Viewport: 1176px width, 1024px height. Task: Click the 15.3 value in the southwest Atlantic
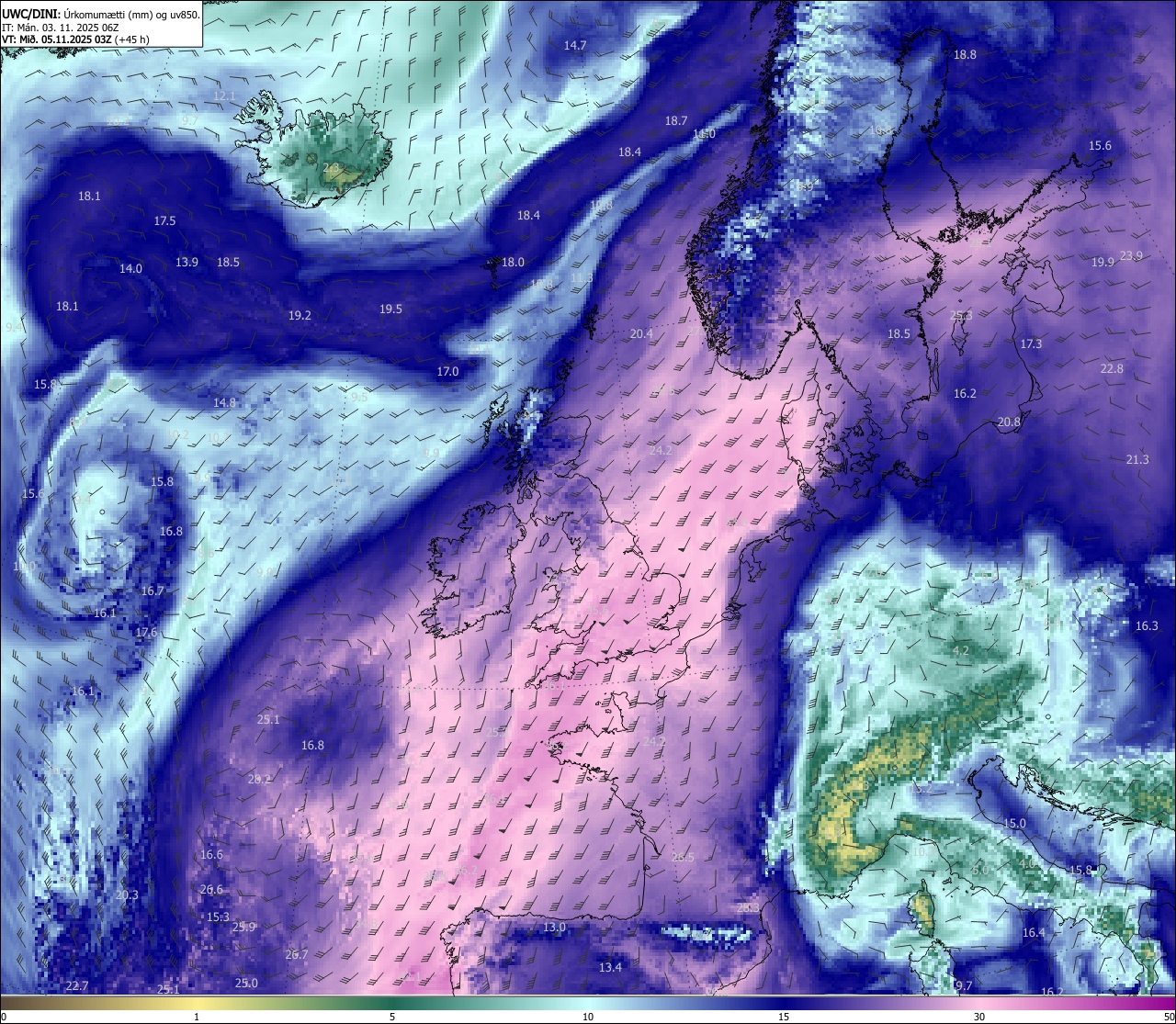point(218,917)
